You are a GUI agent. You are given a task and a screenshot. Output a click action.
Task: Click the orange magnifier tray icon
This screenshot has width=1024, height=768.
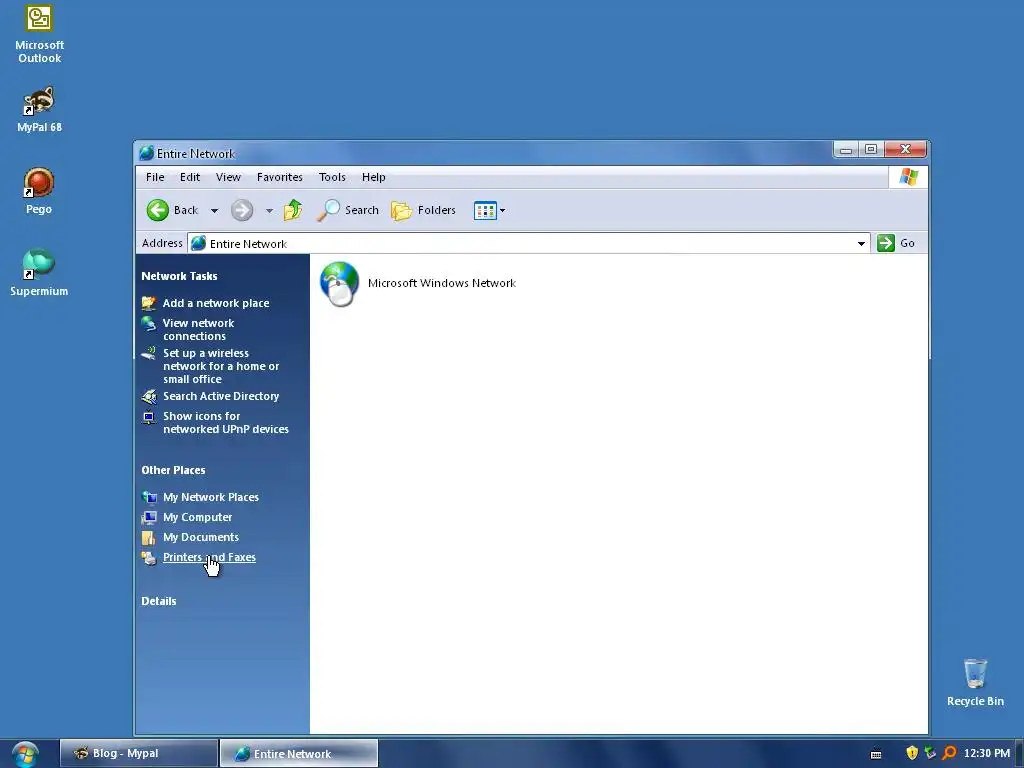[949, 753]
